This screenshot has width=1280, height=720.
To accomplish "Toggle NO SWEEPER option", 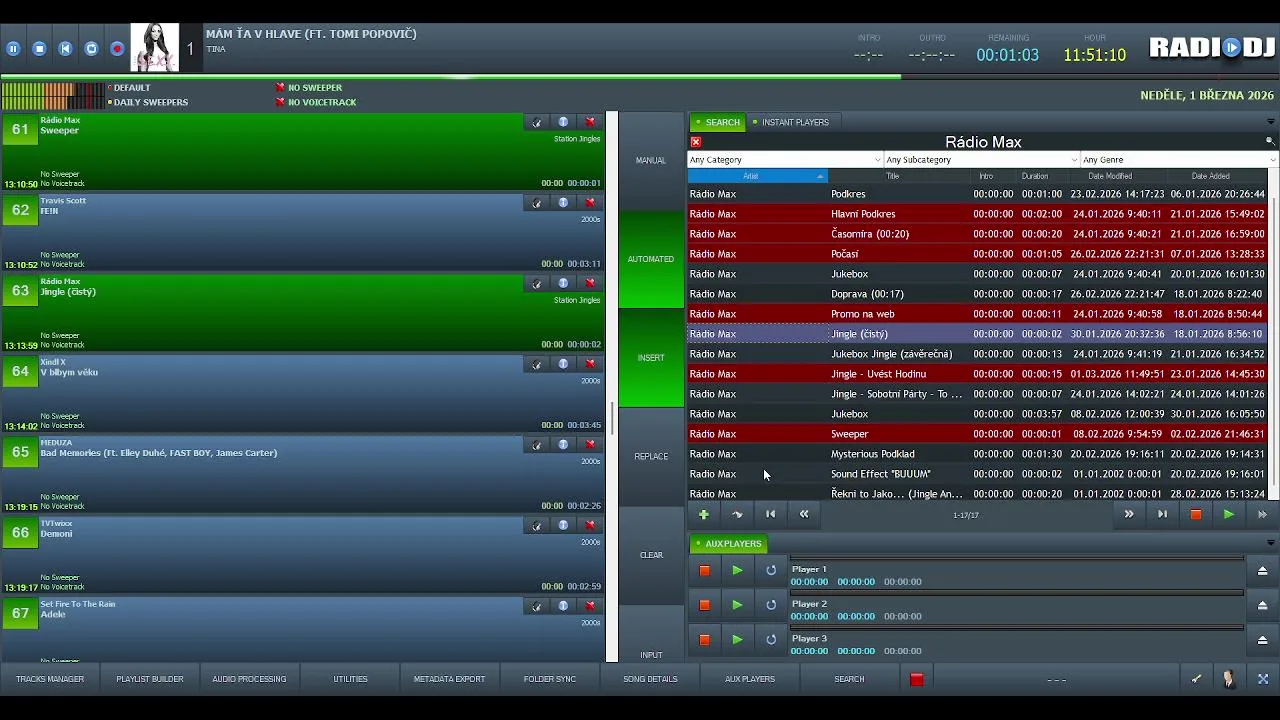I will pyautogui.click(x=309, y=88).
